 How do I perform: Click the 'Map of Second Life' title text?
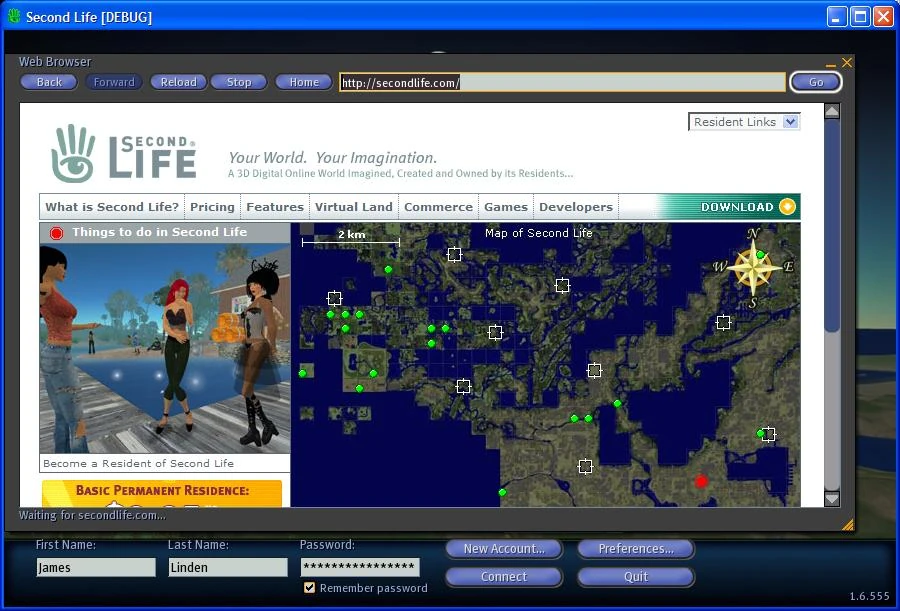pyautogui.click(x=538, y=233)
